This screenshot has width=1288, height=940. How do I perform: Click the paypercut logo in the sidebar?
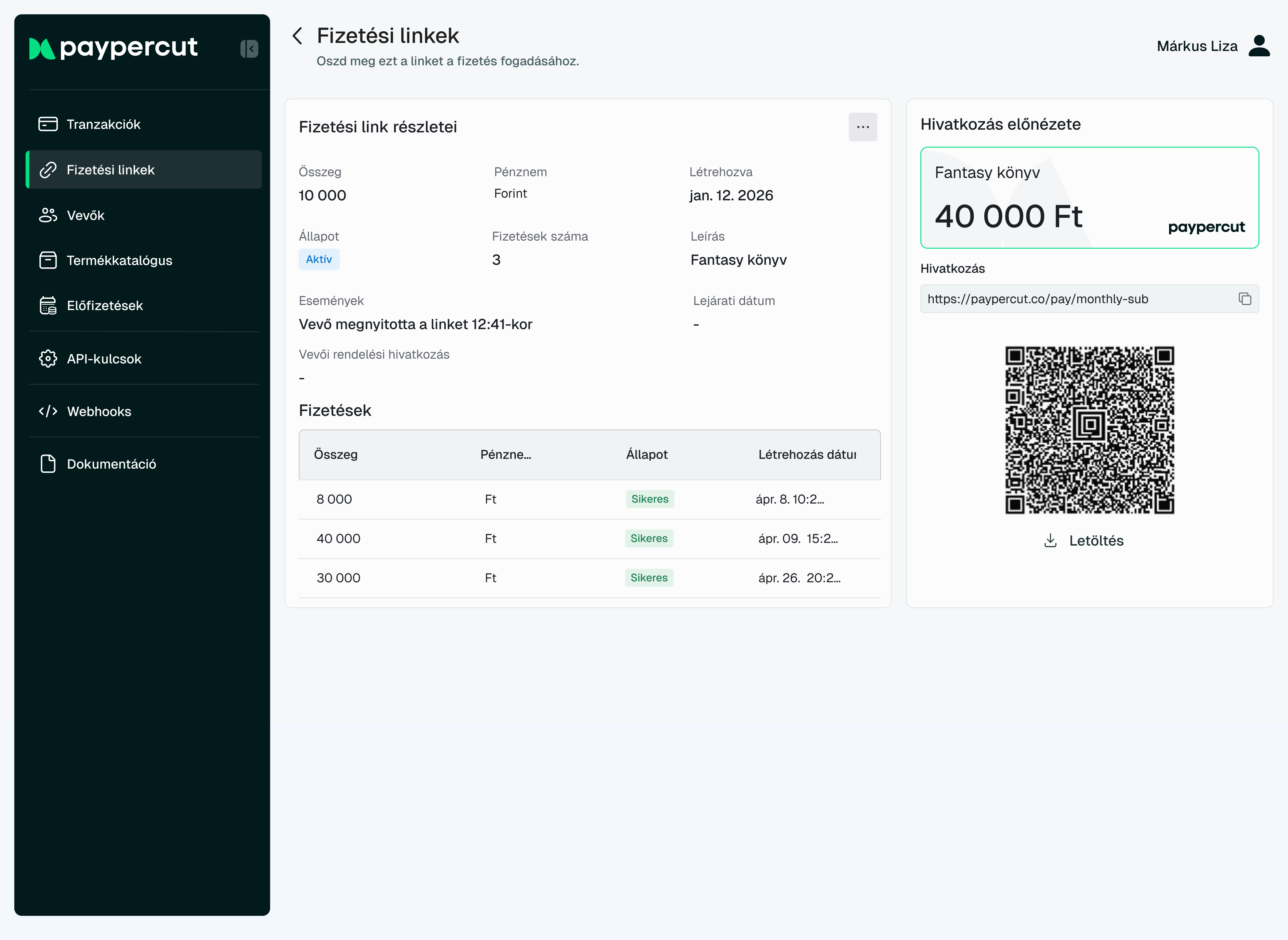pyautogui.click(x=113, y=48)
